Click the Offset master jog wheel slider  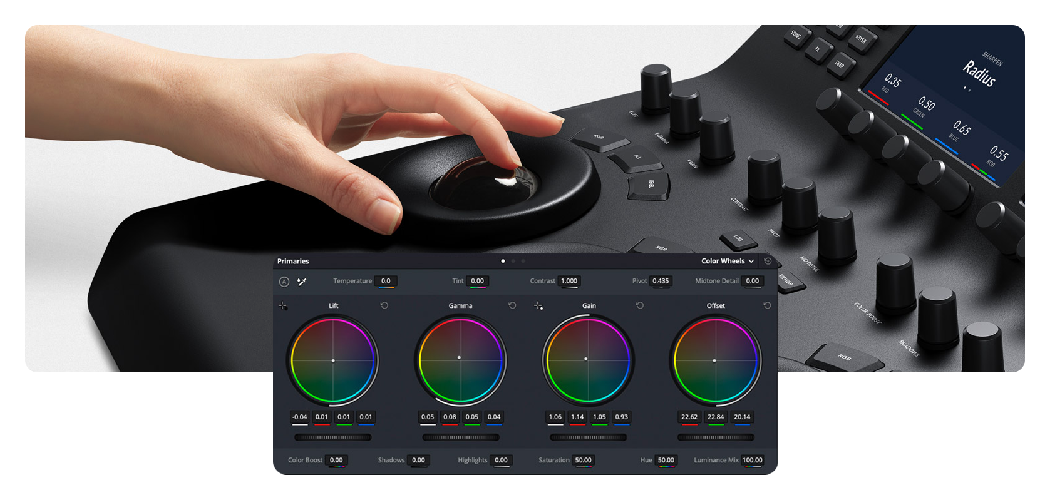point(715,437)
